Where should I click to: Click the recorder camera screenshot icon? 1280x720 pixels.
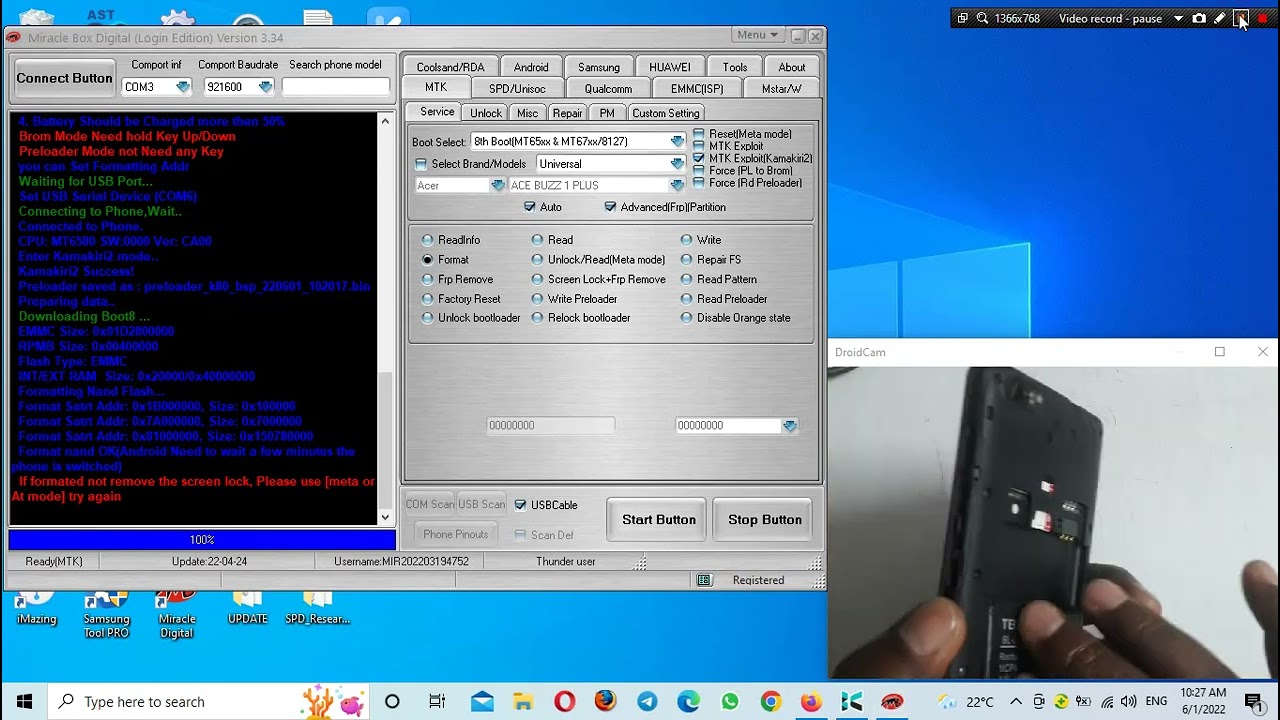[x=1199, y=18]
